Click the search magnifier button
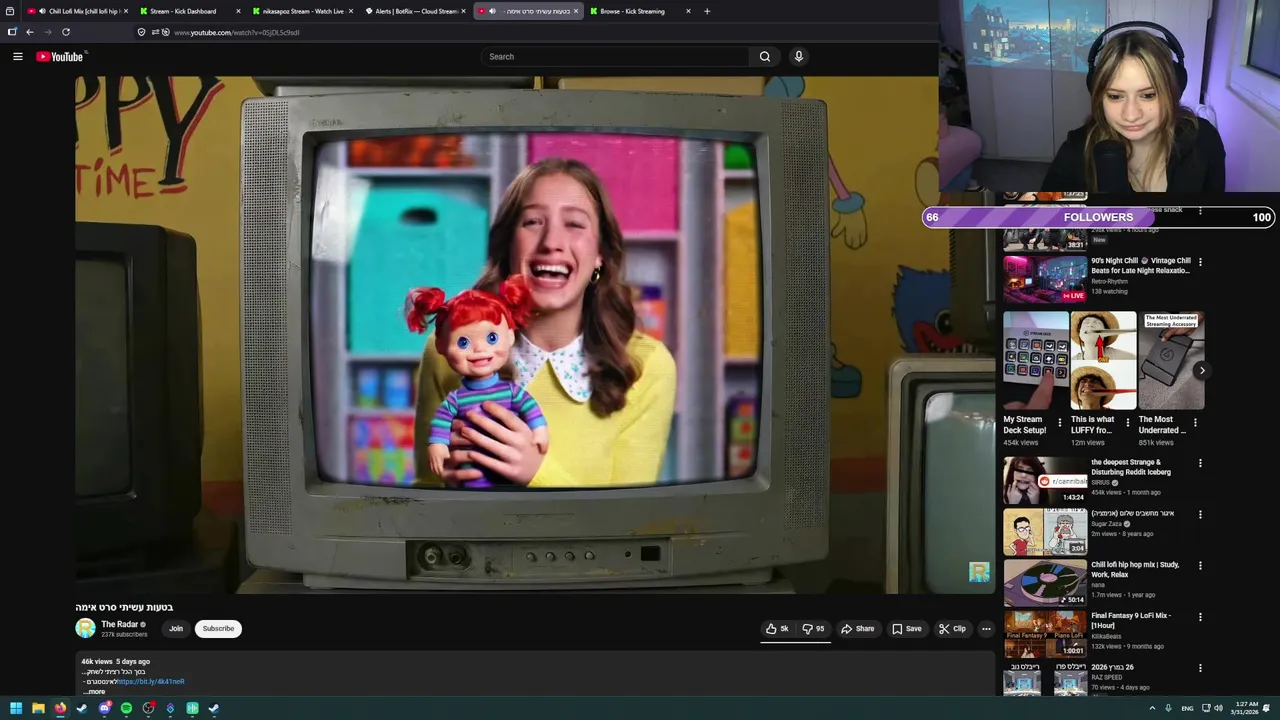 765,57
